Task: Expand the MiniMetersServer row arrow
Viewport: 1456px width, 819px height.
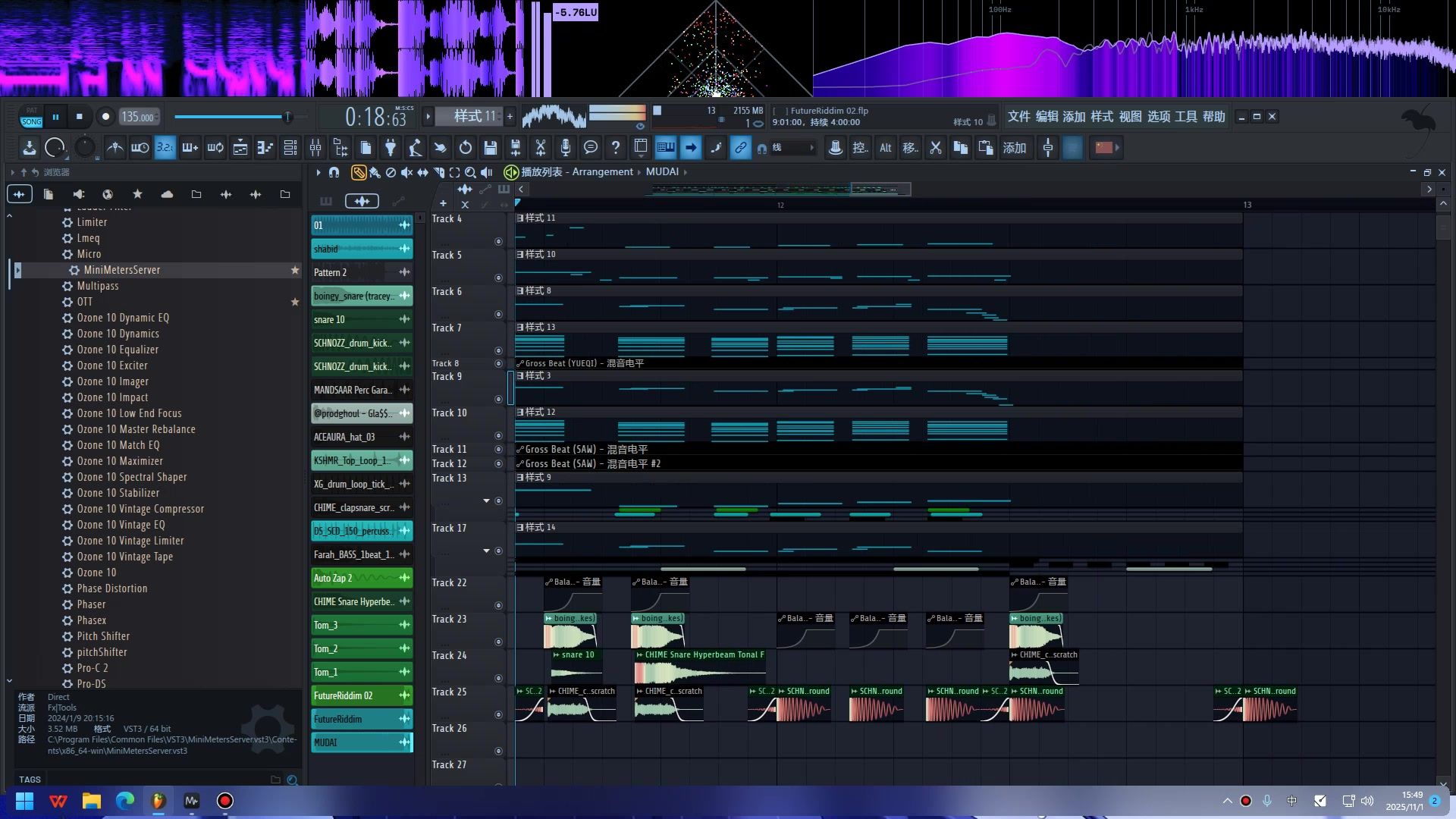Action: tap(17, 270)
